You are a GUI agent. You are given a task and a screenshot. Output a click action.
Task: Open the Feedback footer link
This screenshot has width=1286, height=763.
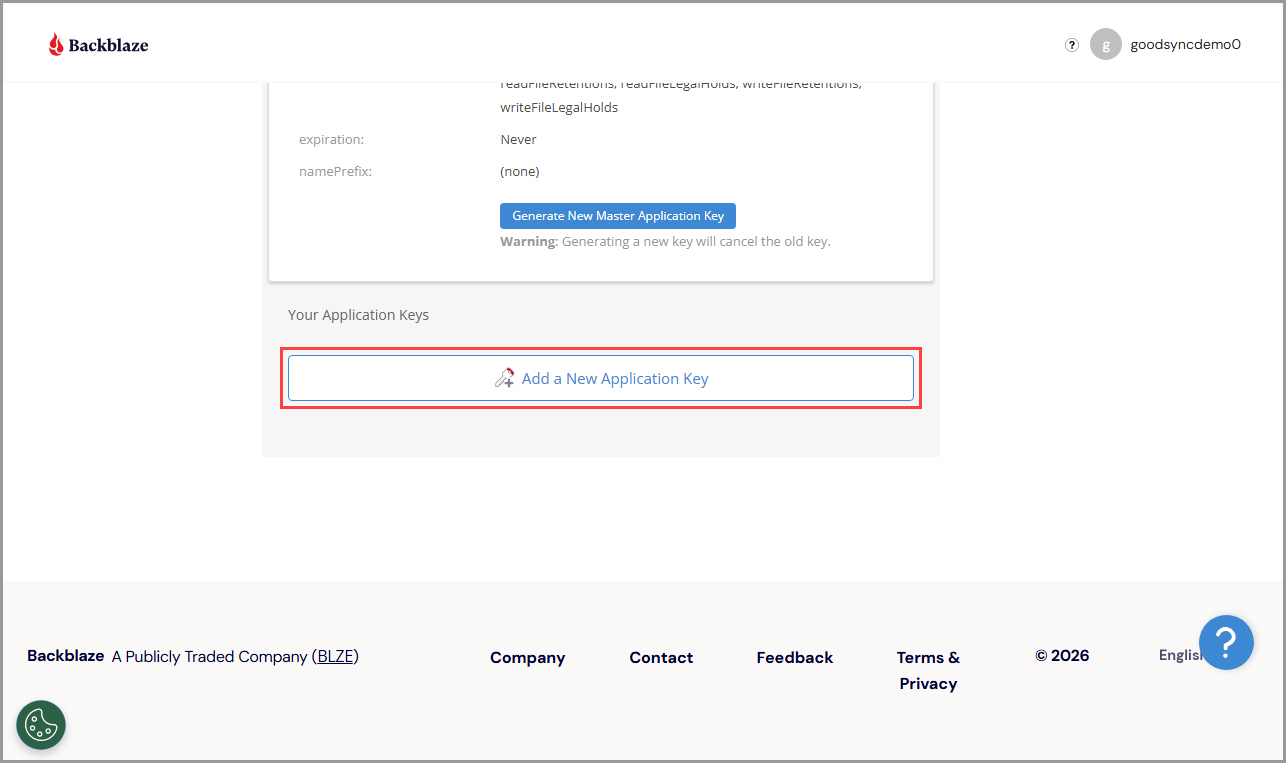tap(795, 658)
